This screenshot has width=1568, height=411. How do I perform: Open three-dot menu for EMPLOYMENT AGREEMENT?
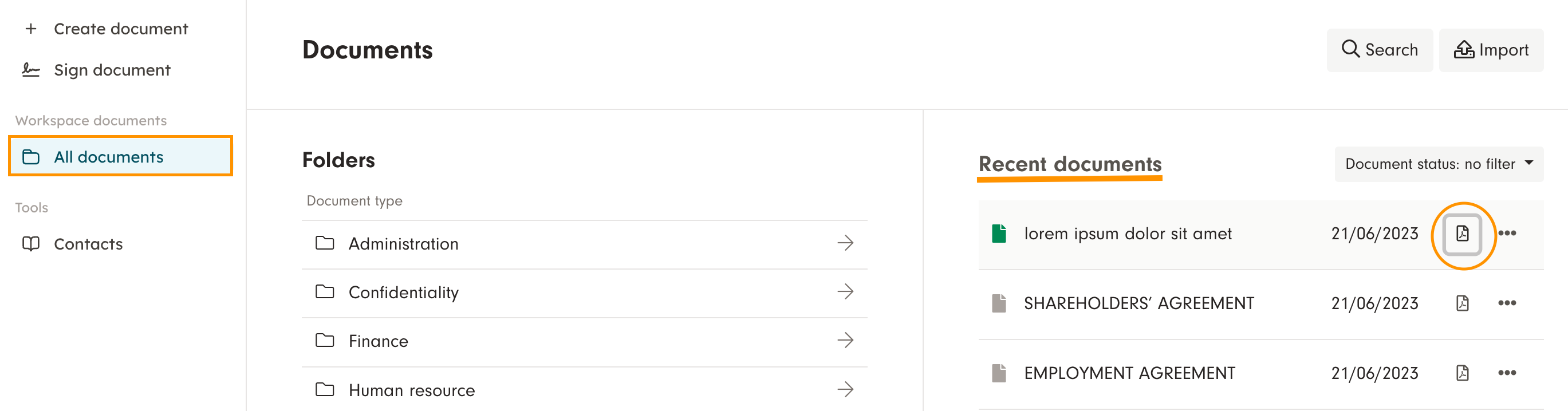coord(1507,373)
